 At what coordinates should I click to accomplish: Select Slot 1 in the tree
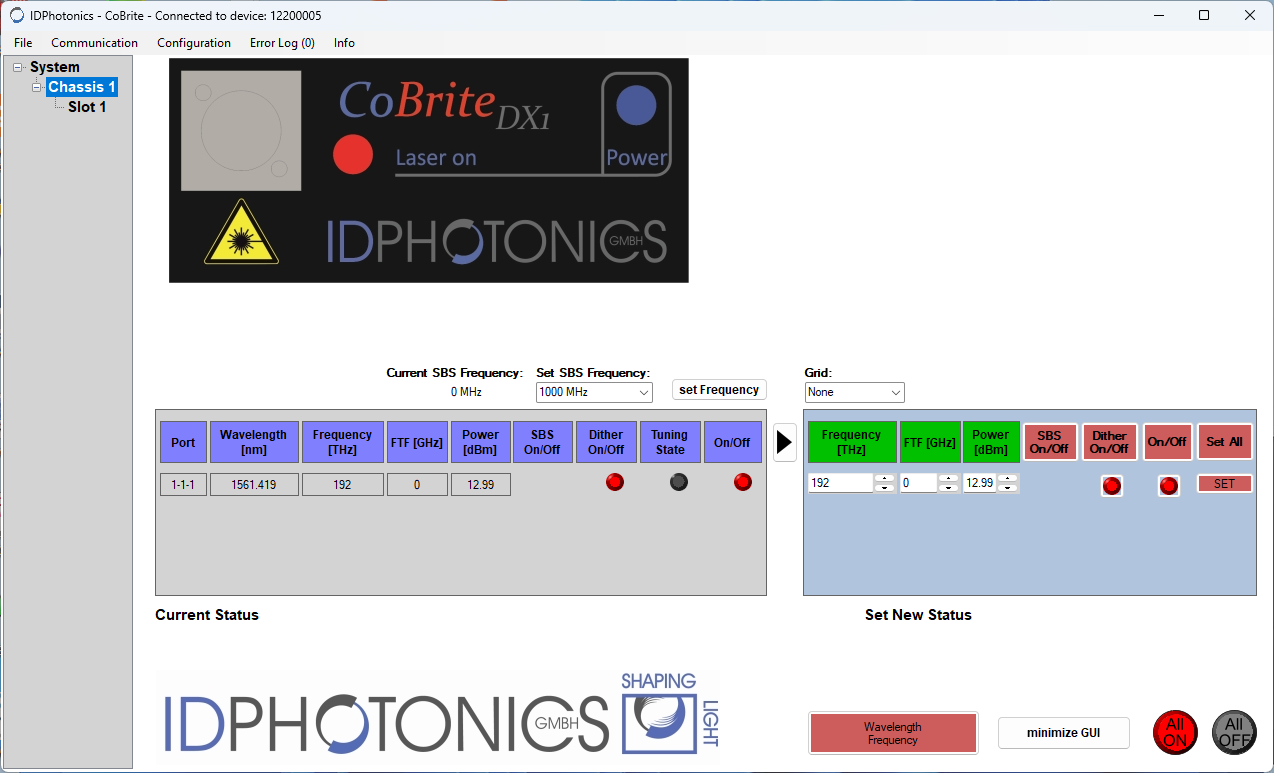(86, 107)
